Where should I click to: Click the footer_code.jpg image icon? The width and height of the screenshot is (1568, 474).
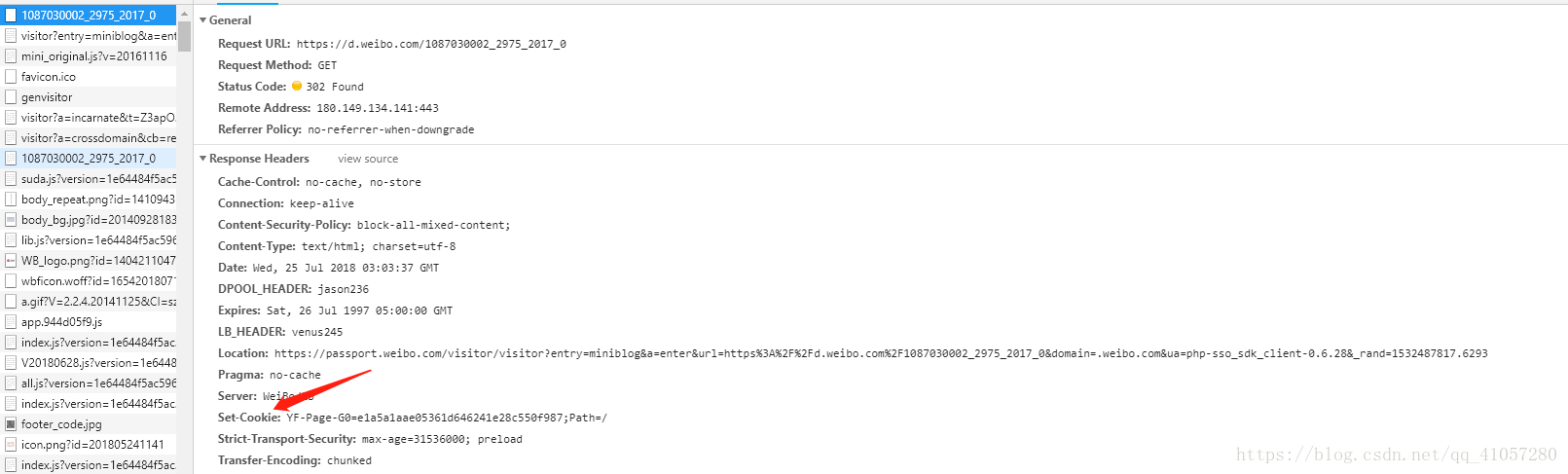tap(11, 423)
